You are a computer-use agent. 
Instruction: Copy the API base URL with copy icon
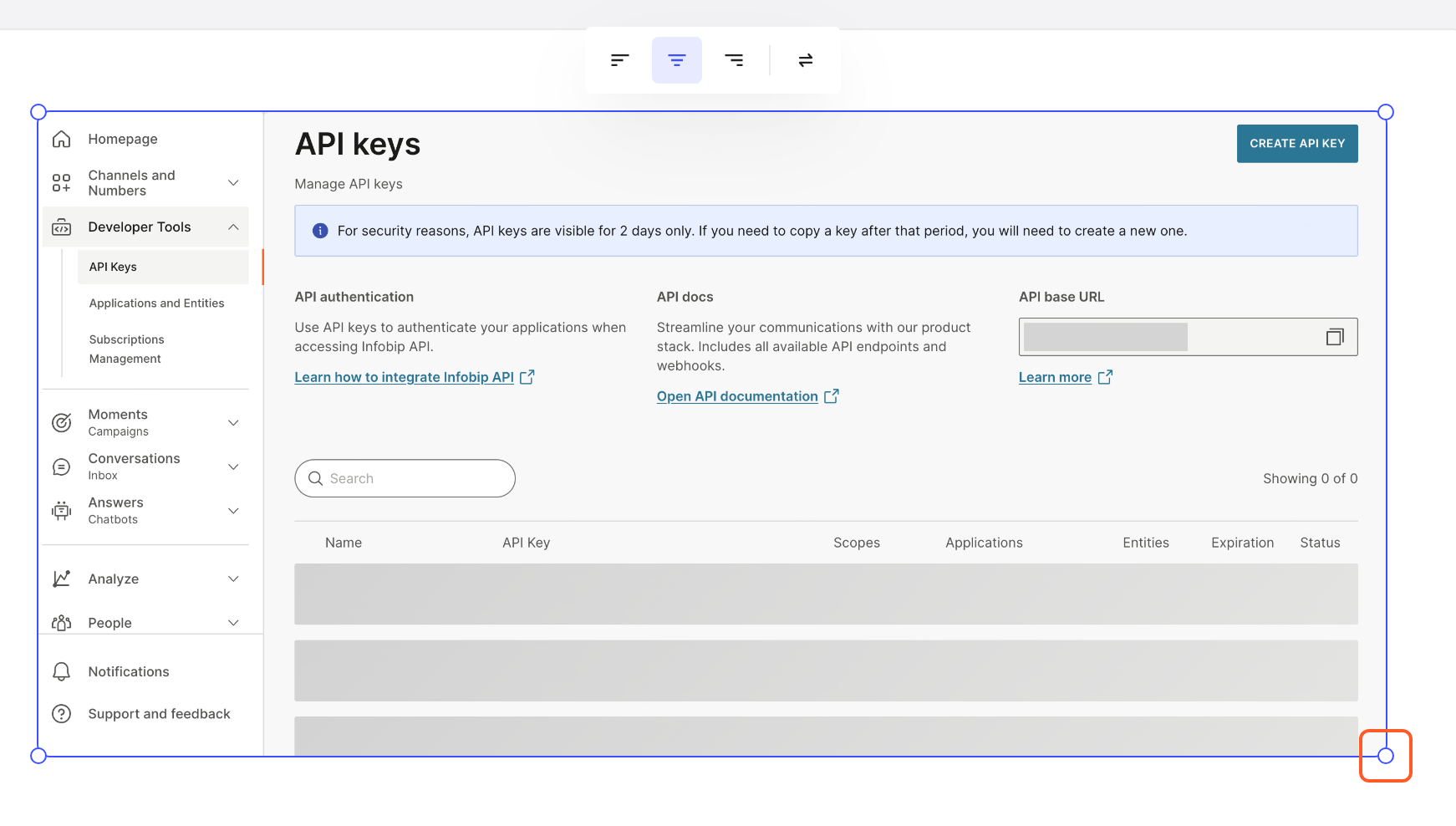[x=1335, y=337]
